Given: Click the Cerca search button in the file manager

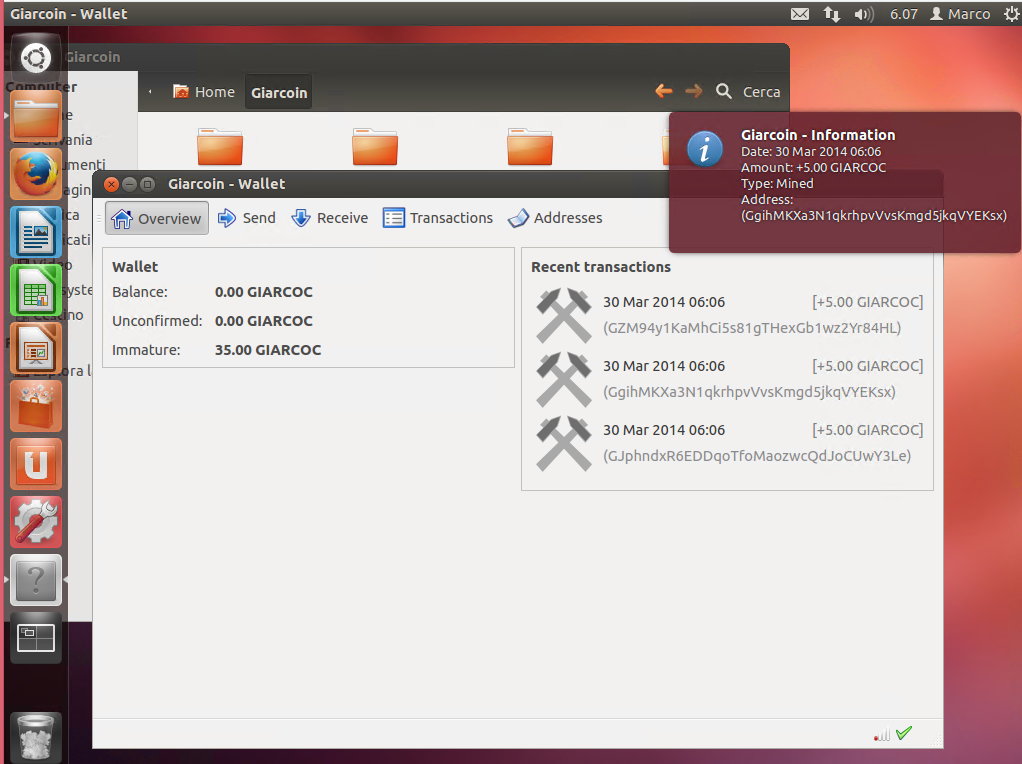Looking at the screenshot, I should point(748,91).
